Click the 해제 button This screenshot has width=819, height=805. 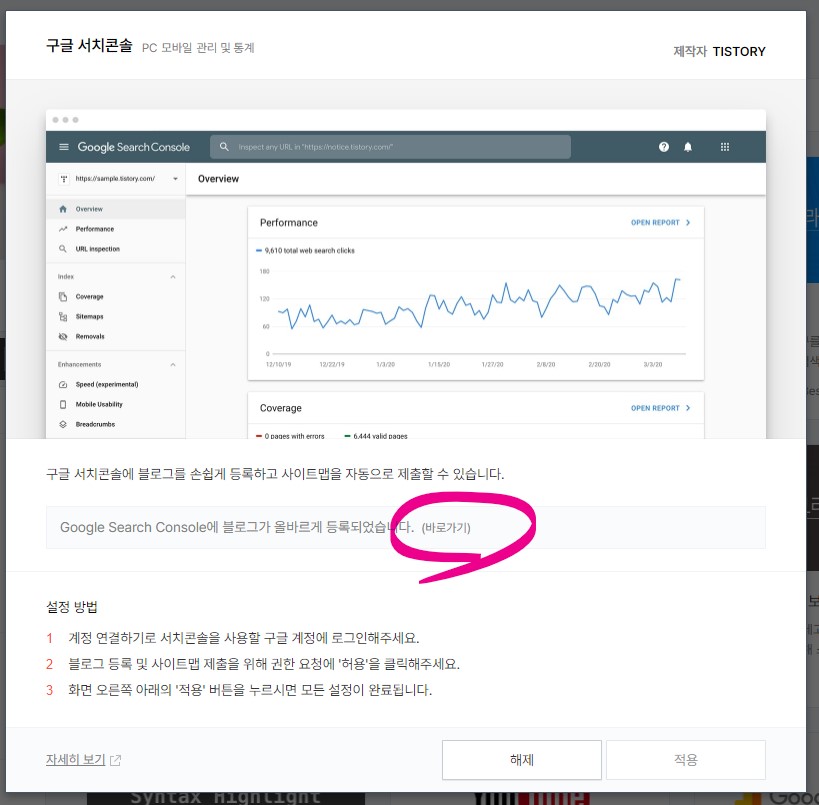[x=521, y=760]
